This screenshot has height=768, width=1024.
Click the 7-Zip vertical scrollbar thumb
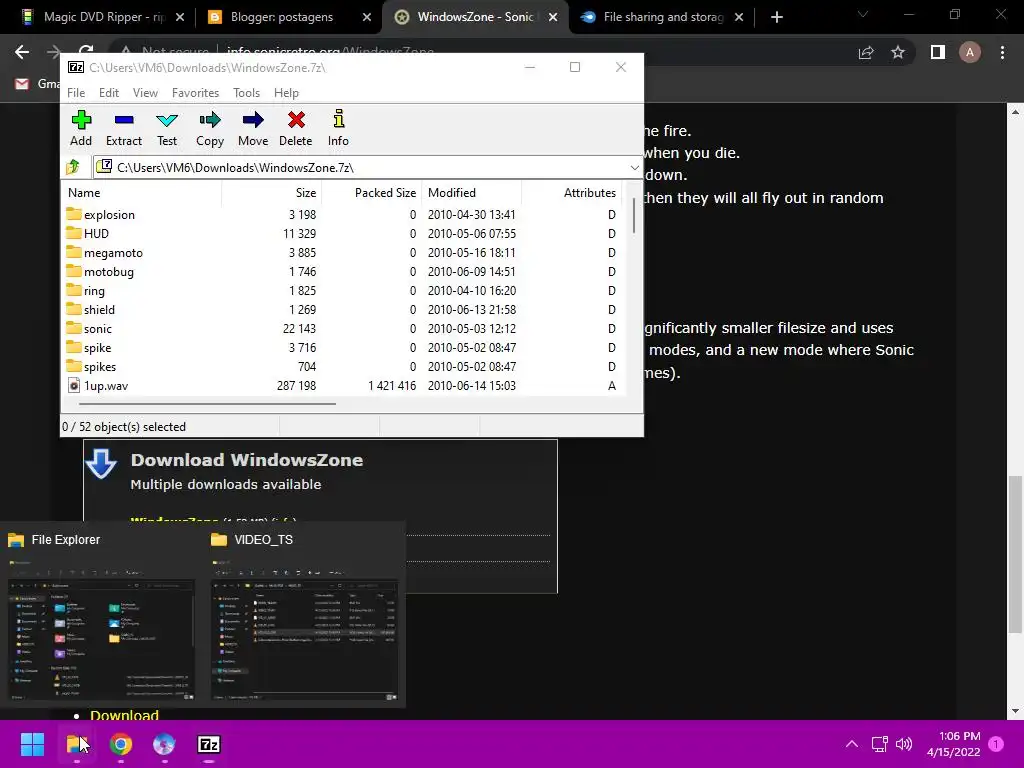click(x=633, y=216)
